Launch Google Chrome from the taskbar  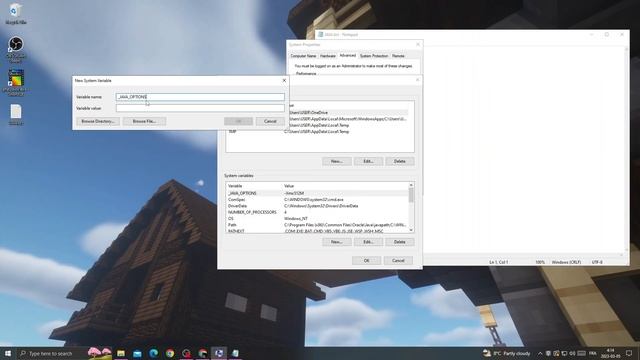pos(170,353)
